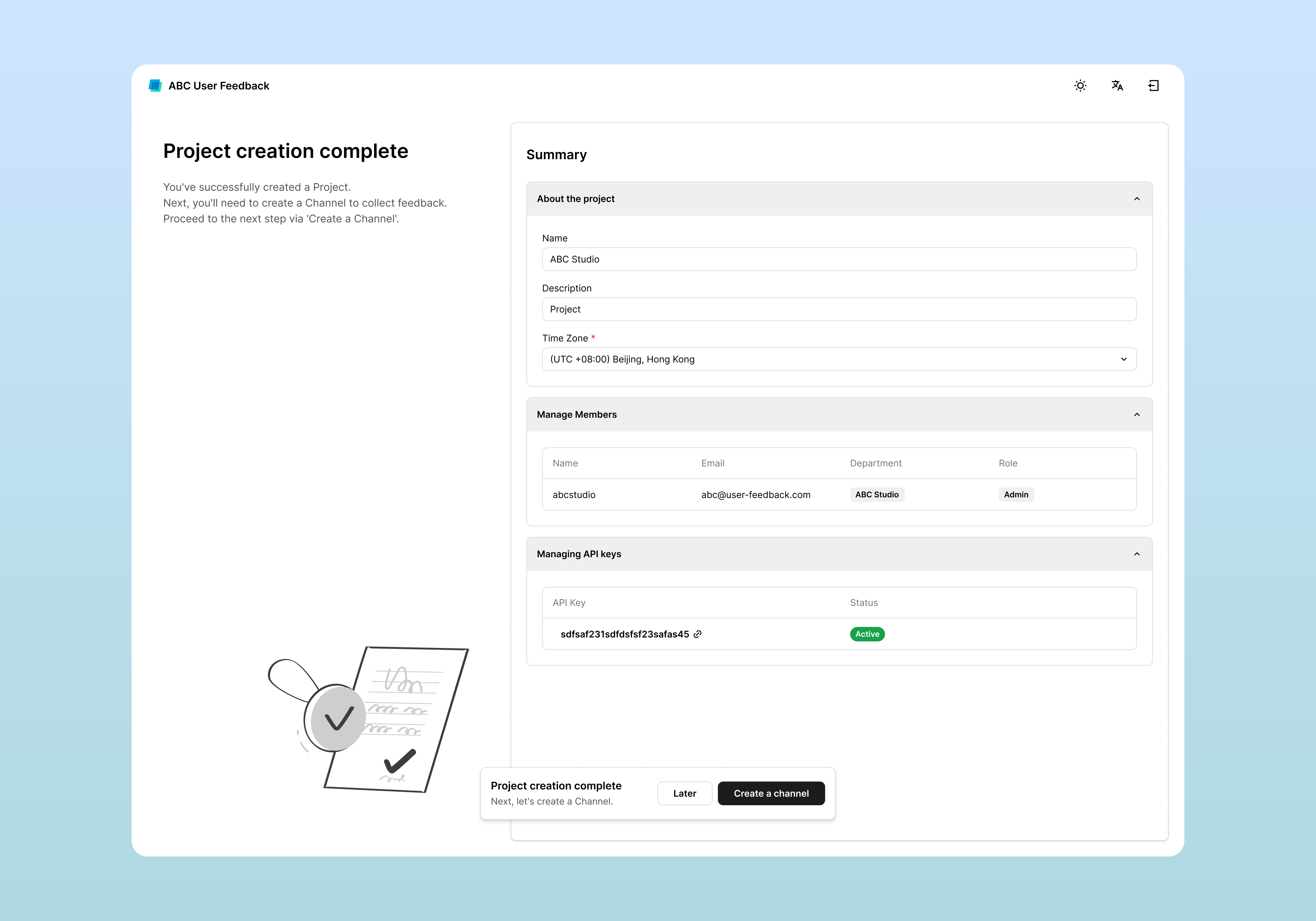Viewport: 1316px width, 921px height.
Task: Click the ABC User Feedback logo icon
Action: 155,86
